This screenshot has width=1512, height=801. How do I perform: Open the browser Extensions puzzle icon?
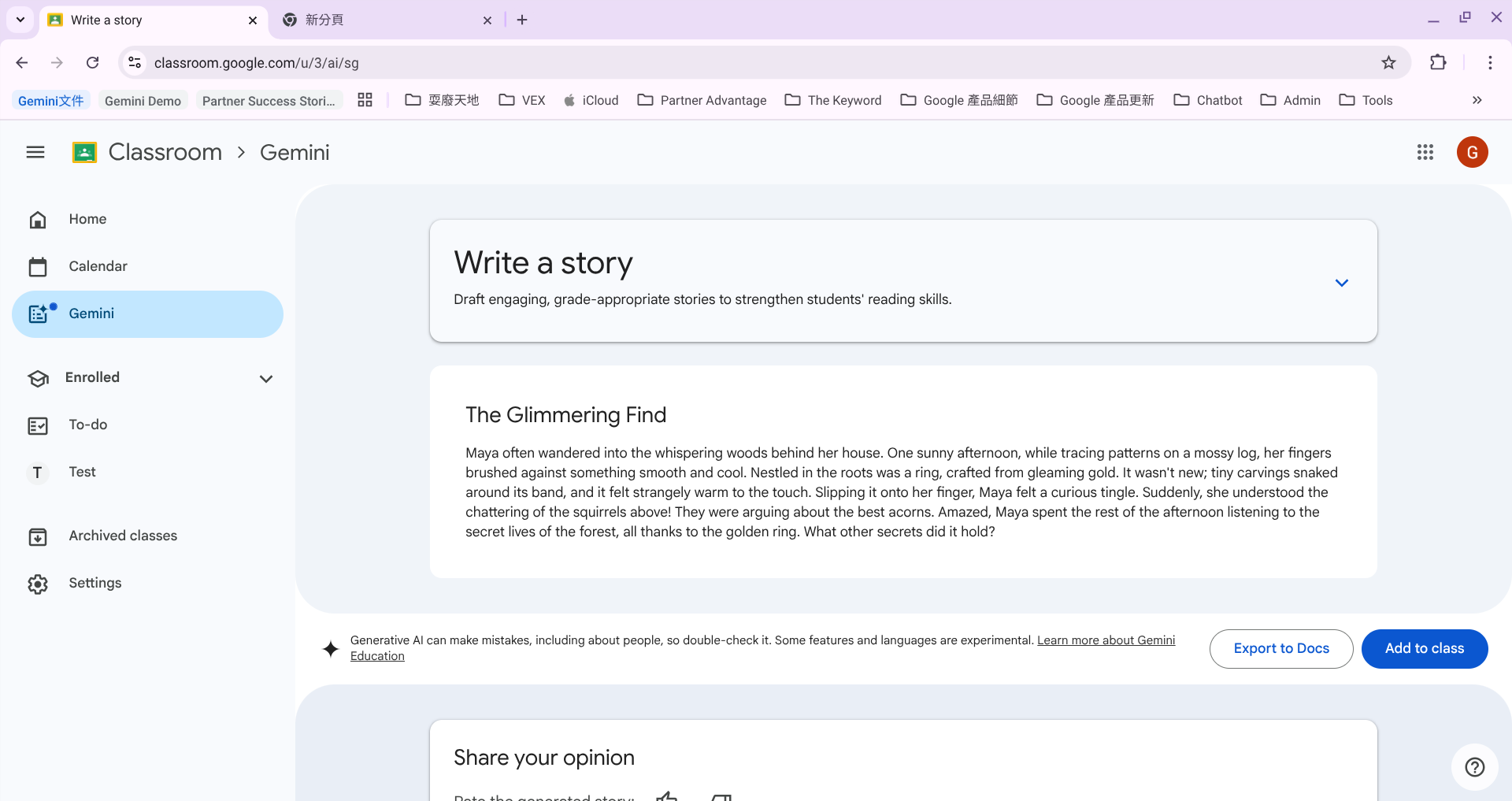coord(1438,63)
